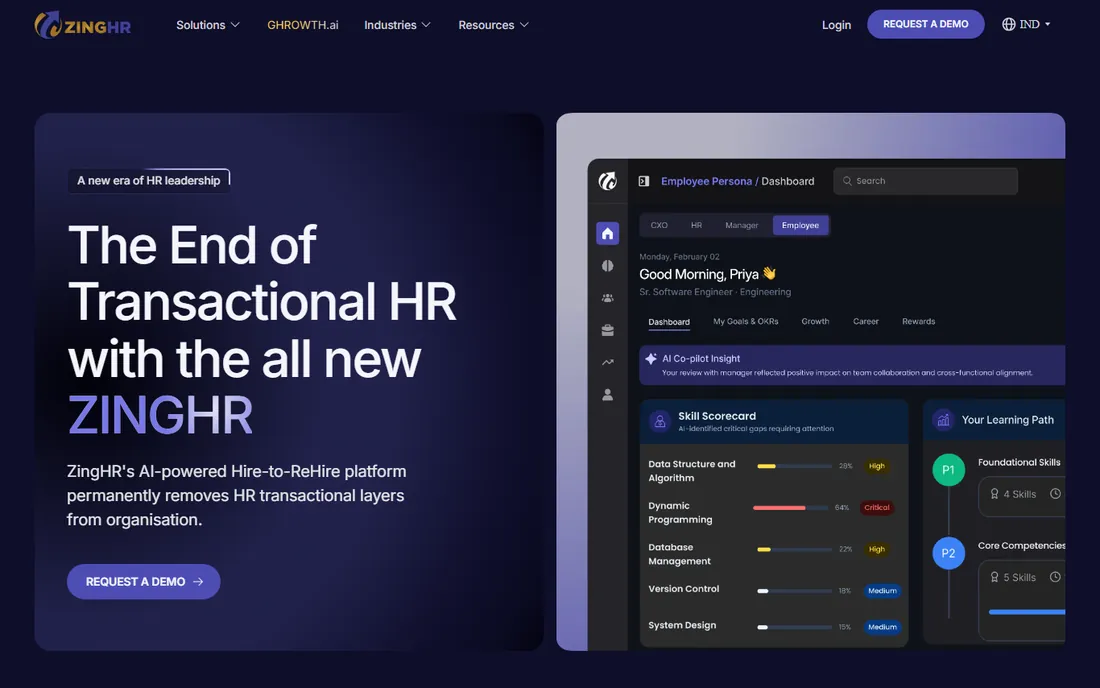Click the clock icon in 5 Skills card
The height and width of the screenshot is (688, 1100).
pyautogui.click(x=1055, y=576)
